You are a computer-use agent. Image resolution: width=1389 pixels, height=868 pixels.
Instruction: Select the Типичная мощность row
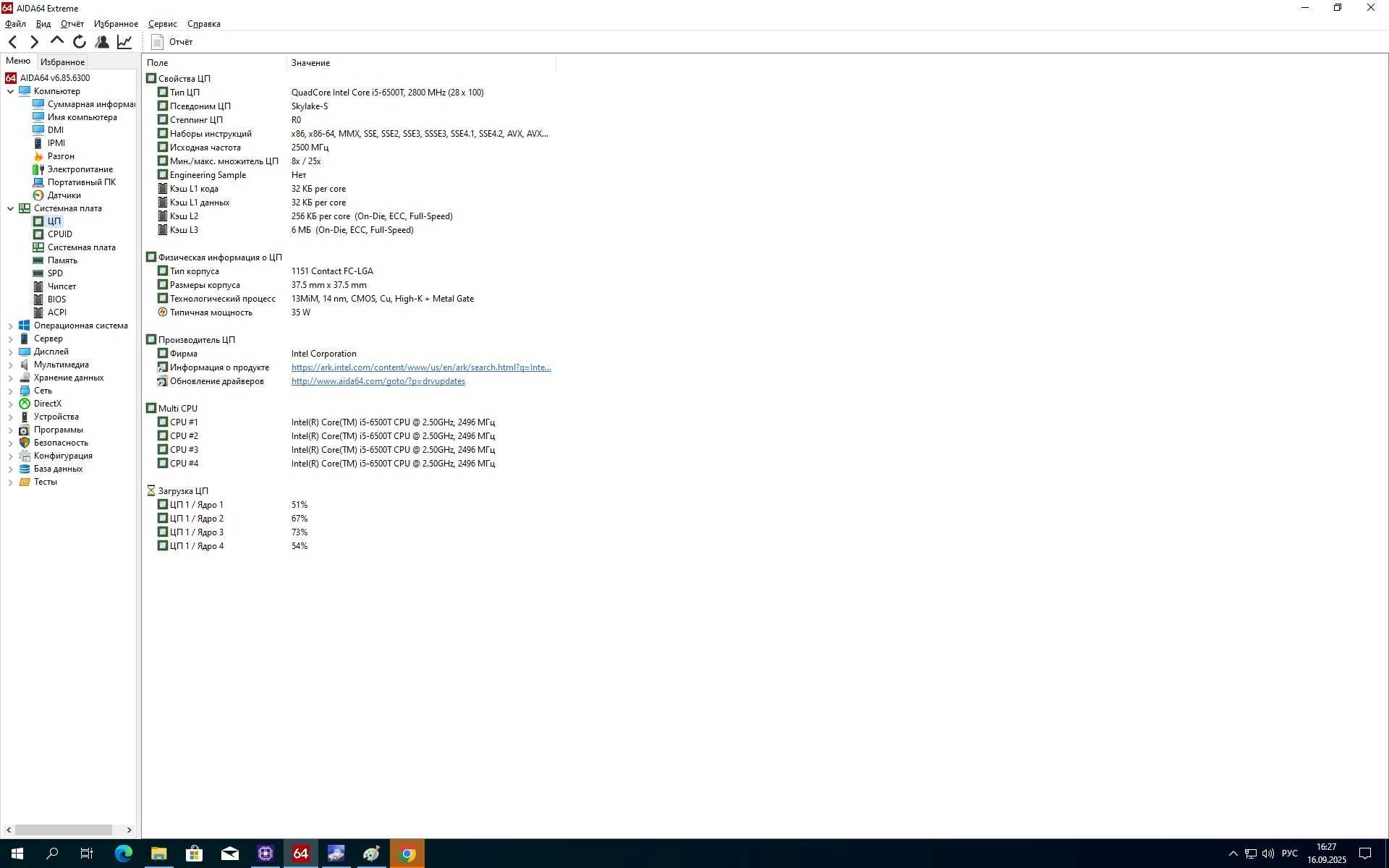(349, 312)
